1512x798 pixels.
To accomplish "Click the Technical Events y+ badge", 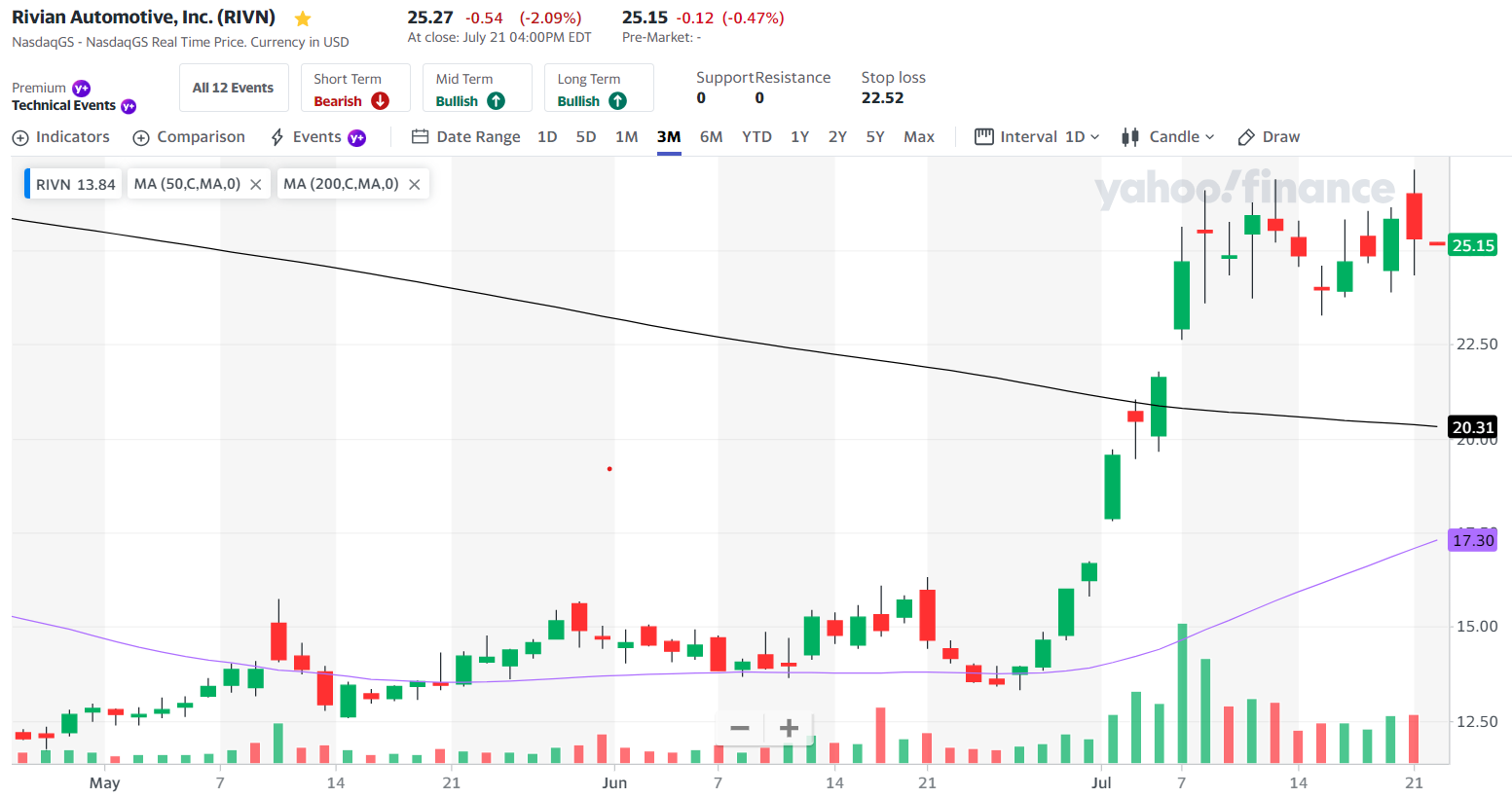I will click(x=129, y=106).
